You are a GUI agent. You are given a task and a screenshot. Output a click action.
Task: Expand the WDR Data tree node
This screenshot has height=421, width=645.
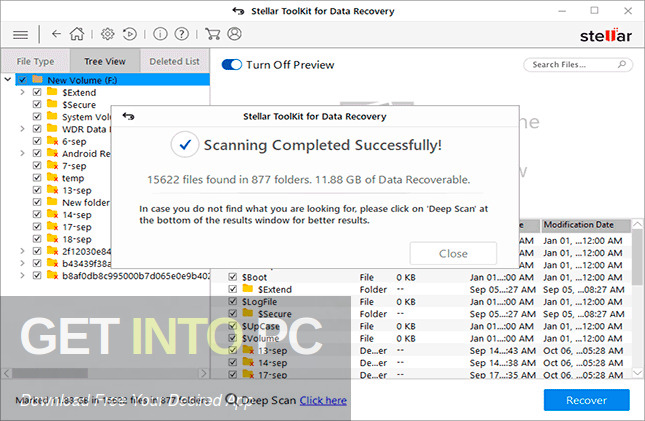click(x=22, y=129)
